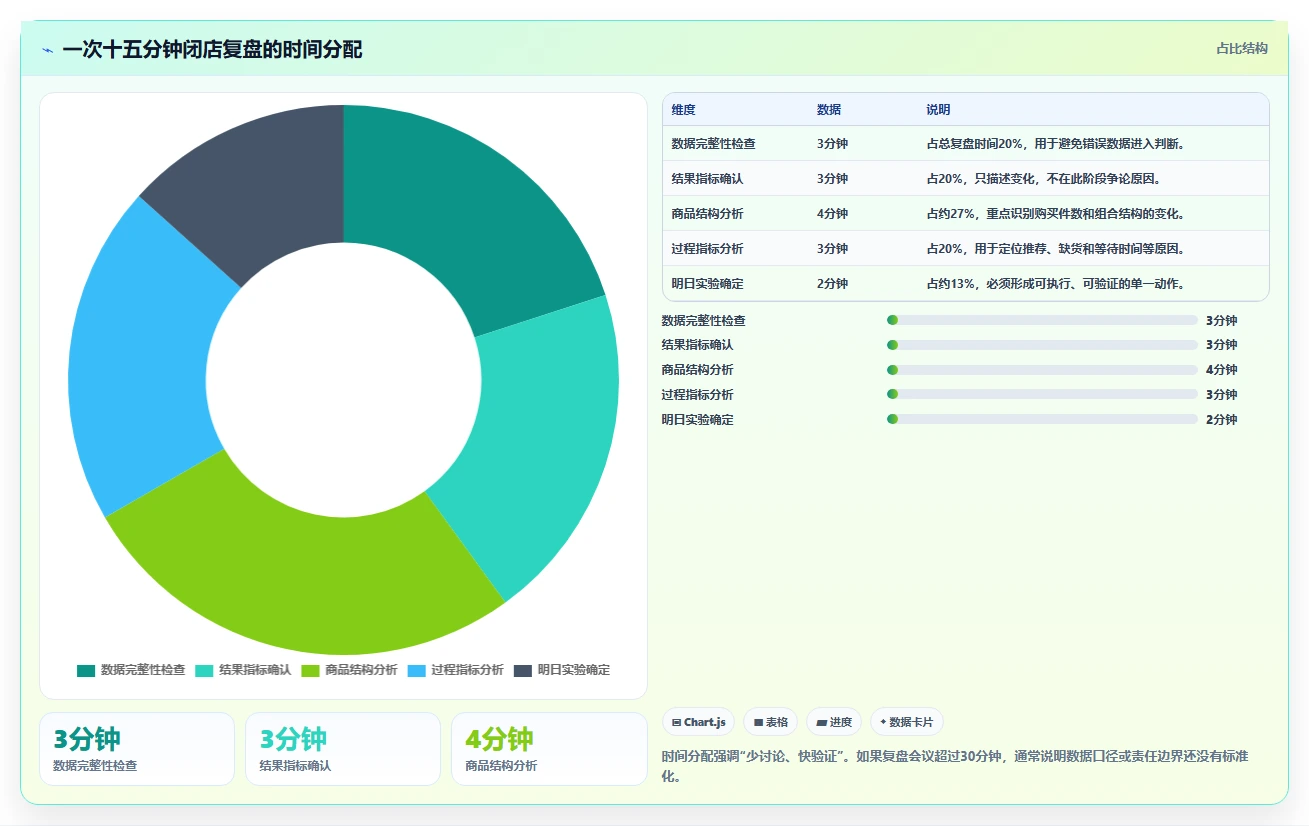Click 明日实验确定 label in the progress list
Image resolution: width=1309 pixels, height=826 pixels.
tap(698, 420)
